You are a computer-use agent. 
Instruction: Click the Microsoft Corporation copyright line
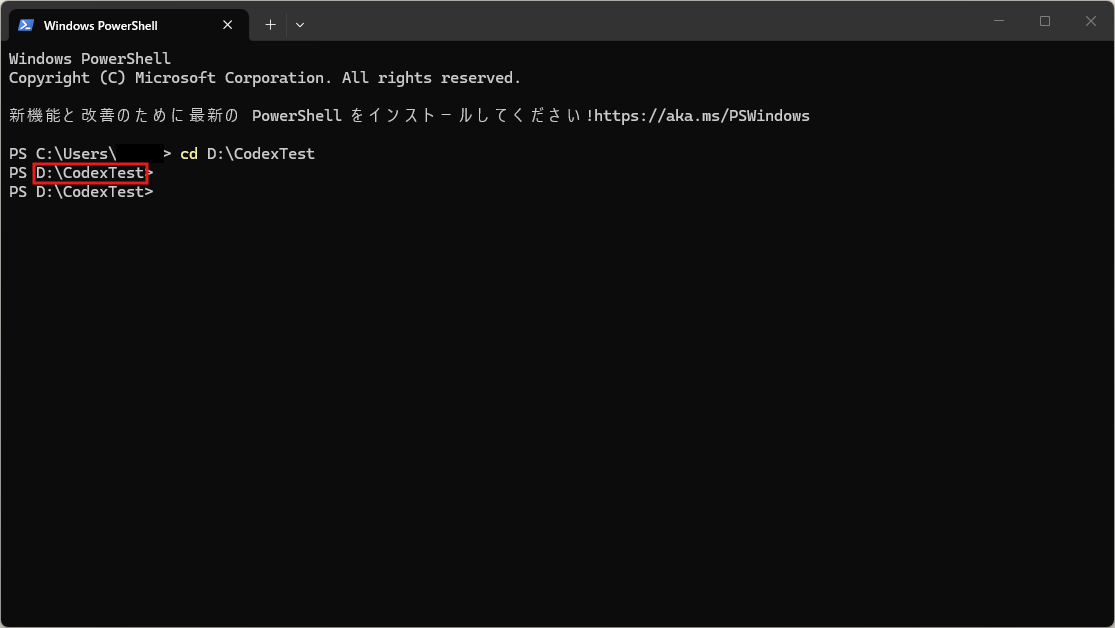tap(265, 78)
